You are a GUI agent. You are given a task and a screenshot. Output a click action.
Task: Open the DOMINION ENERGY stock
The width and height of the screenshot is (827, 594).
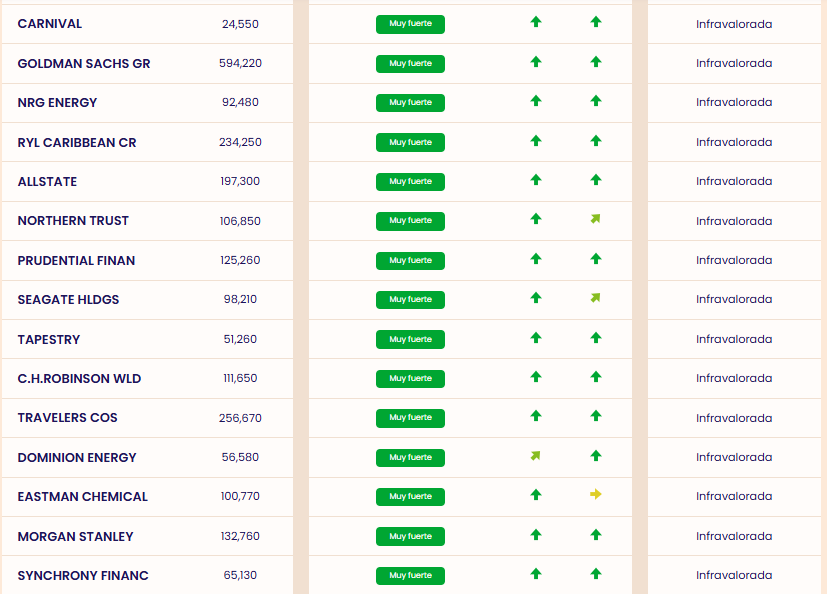(77, 458)
